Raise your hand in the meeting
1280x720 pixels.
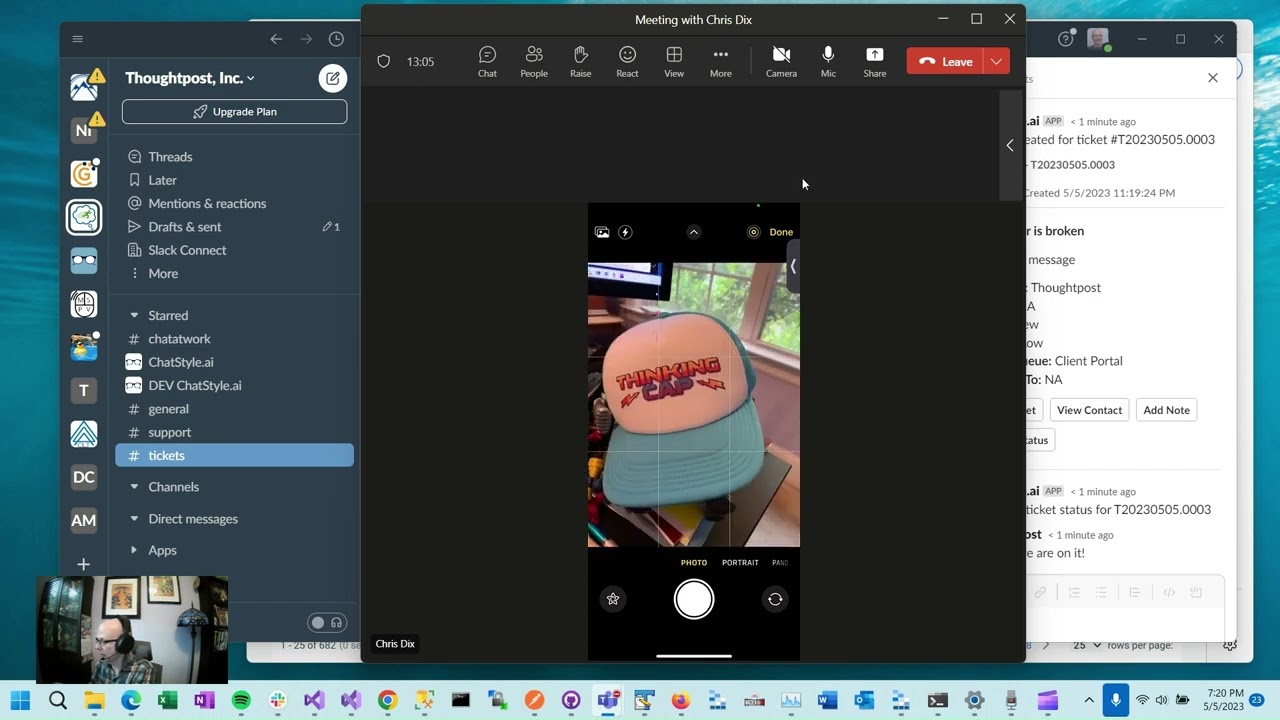pyautogui.click(x=580, y=62)
